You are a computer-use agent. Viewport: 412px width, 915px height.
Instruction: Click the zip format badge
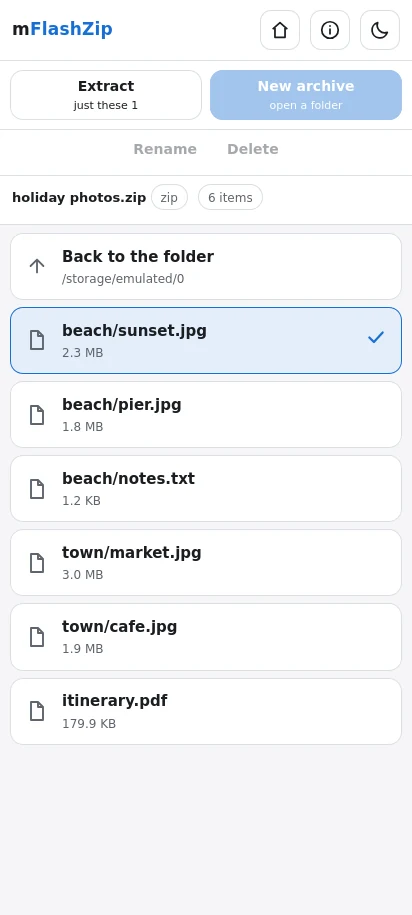169,197
